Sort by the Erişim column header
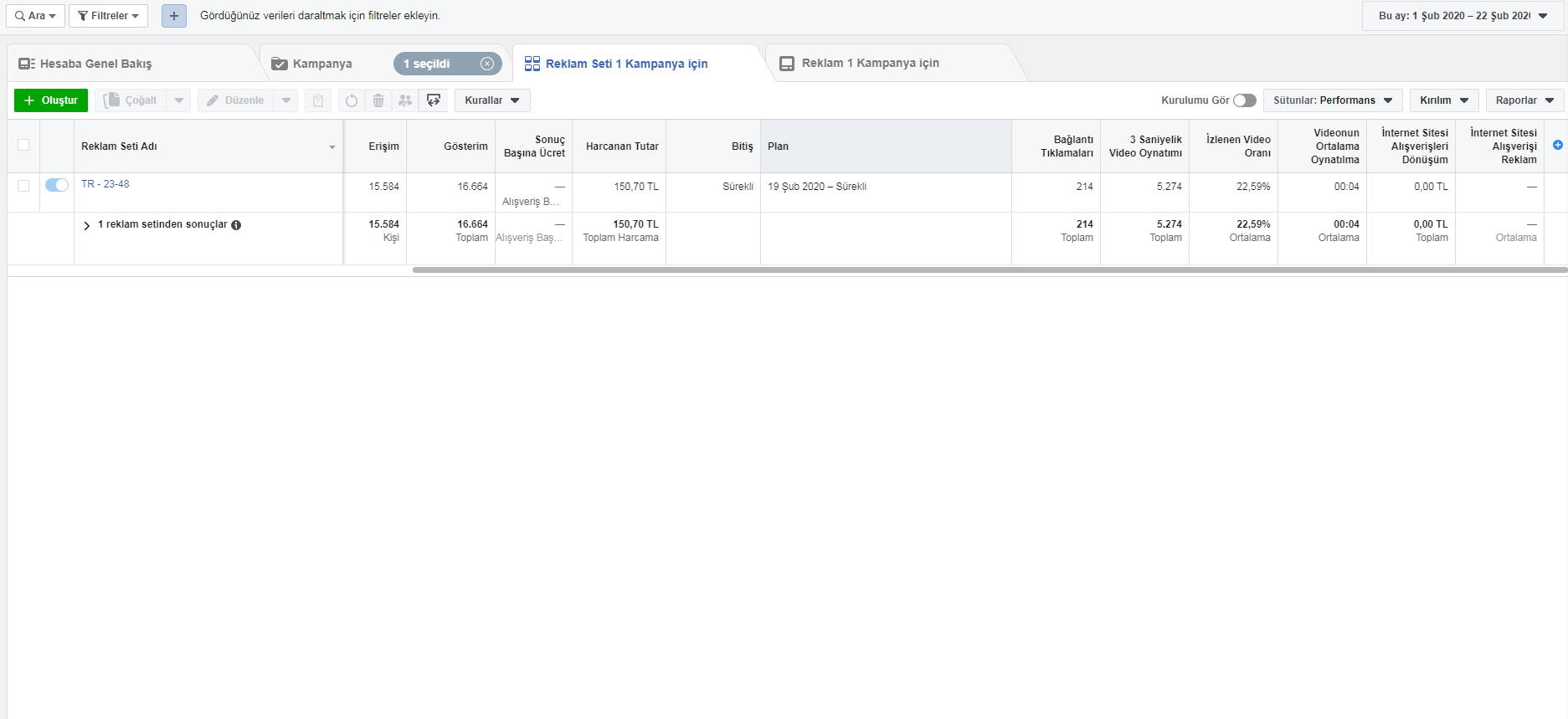 376,146
